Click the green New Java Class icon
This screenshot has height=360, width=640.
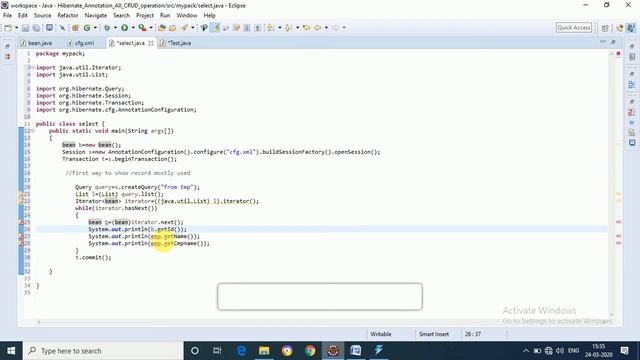(x=87, y=28)
